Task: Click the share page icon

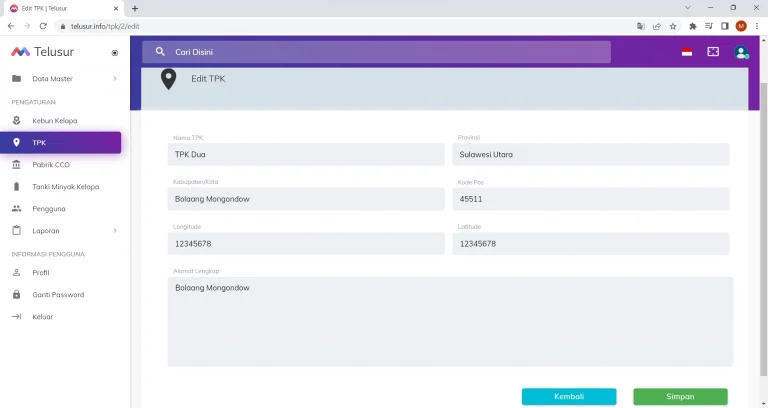Action: 657,26
